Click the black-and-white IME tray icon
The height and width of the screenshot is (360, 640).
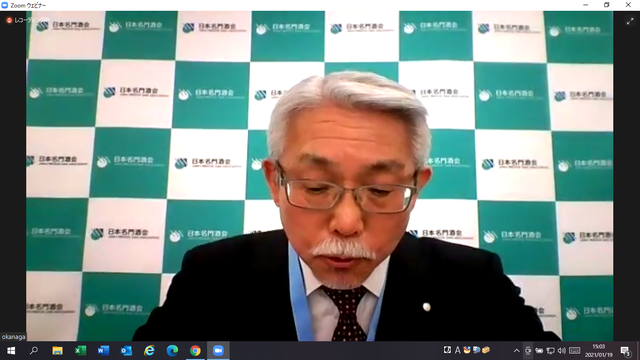point(448,350)
